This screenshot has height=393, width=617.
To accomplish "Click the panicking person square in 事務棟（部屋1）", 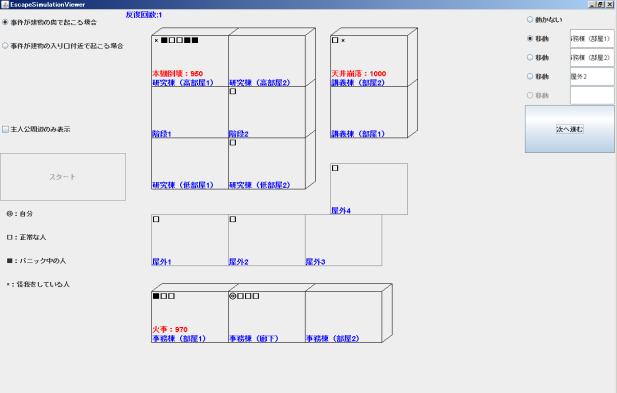I will point(156,296).
